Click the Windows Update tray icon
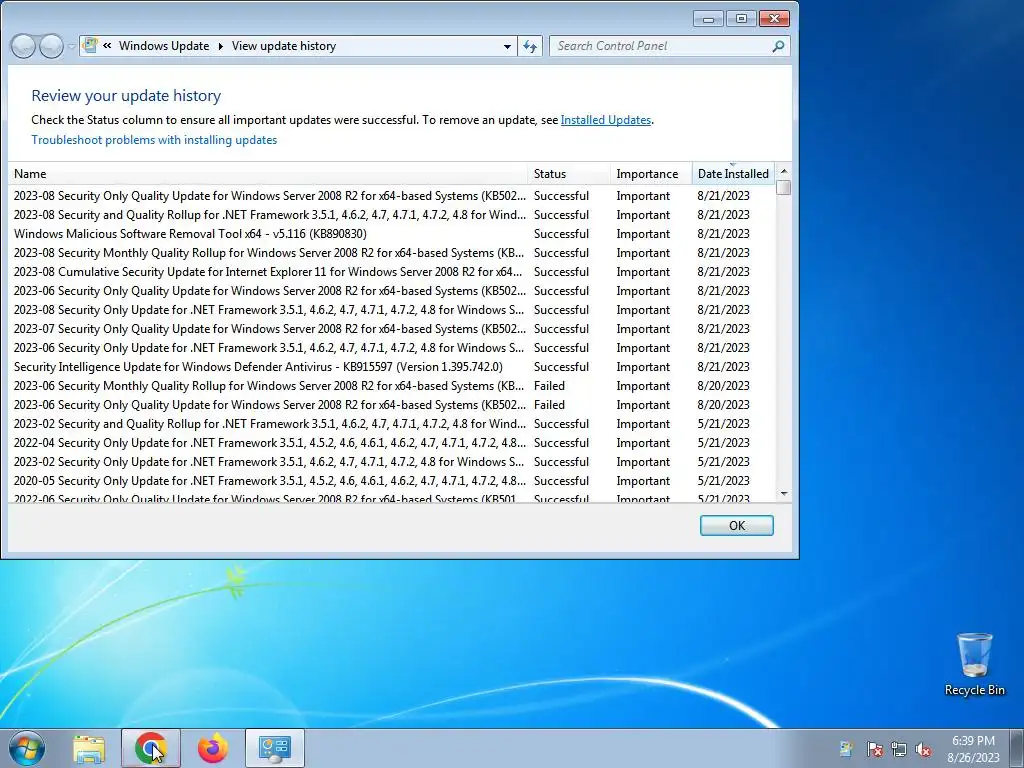1024x768 pixels. [x=846, y=749]
